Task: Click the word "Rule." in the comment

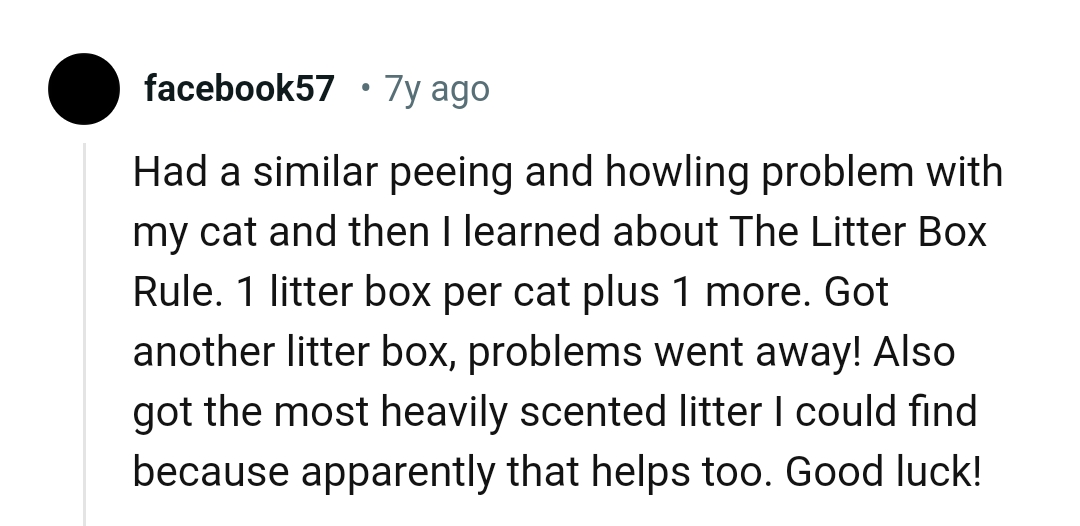Action: 175,292
